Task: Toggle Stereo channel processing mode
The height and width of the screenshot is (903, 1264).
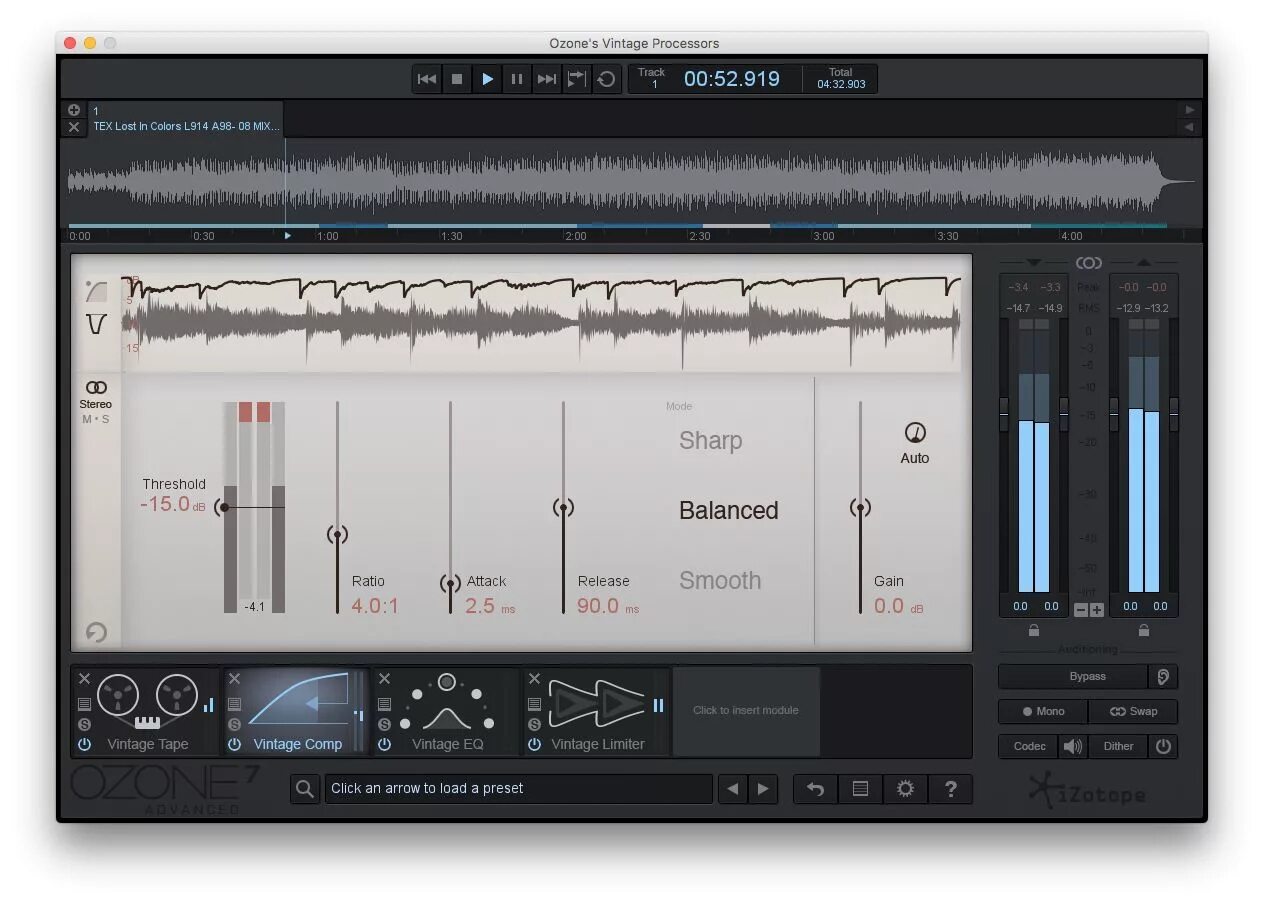Action: tap(96, 394)
